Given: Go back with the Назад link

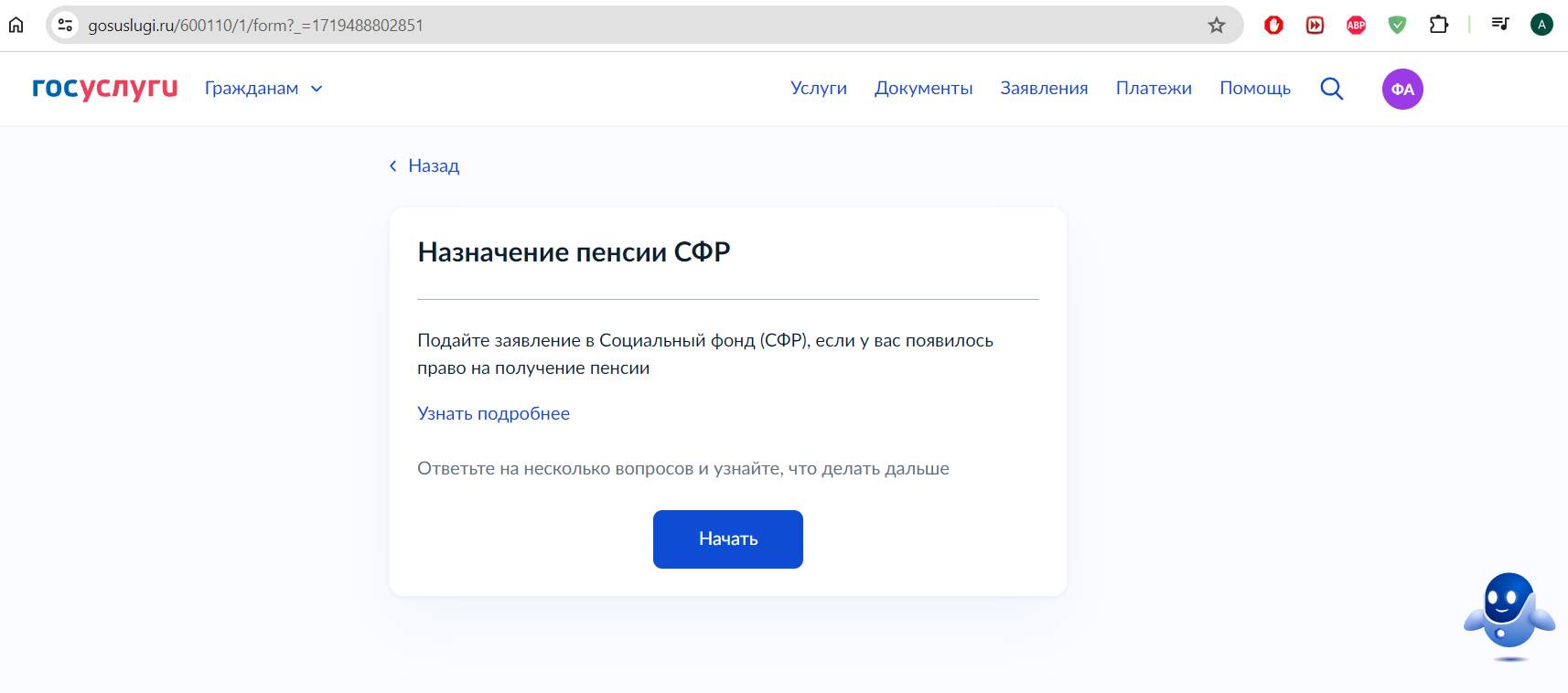Looking at the screenshot, I should (x=424, y=165).
